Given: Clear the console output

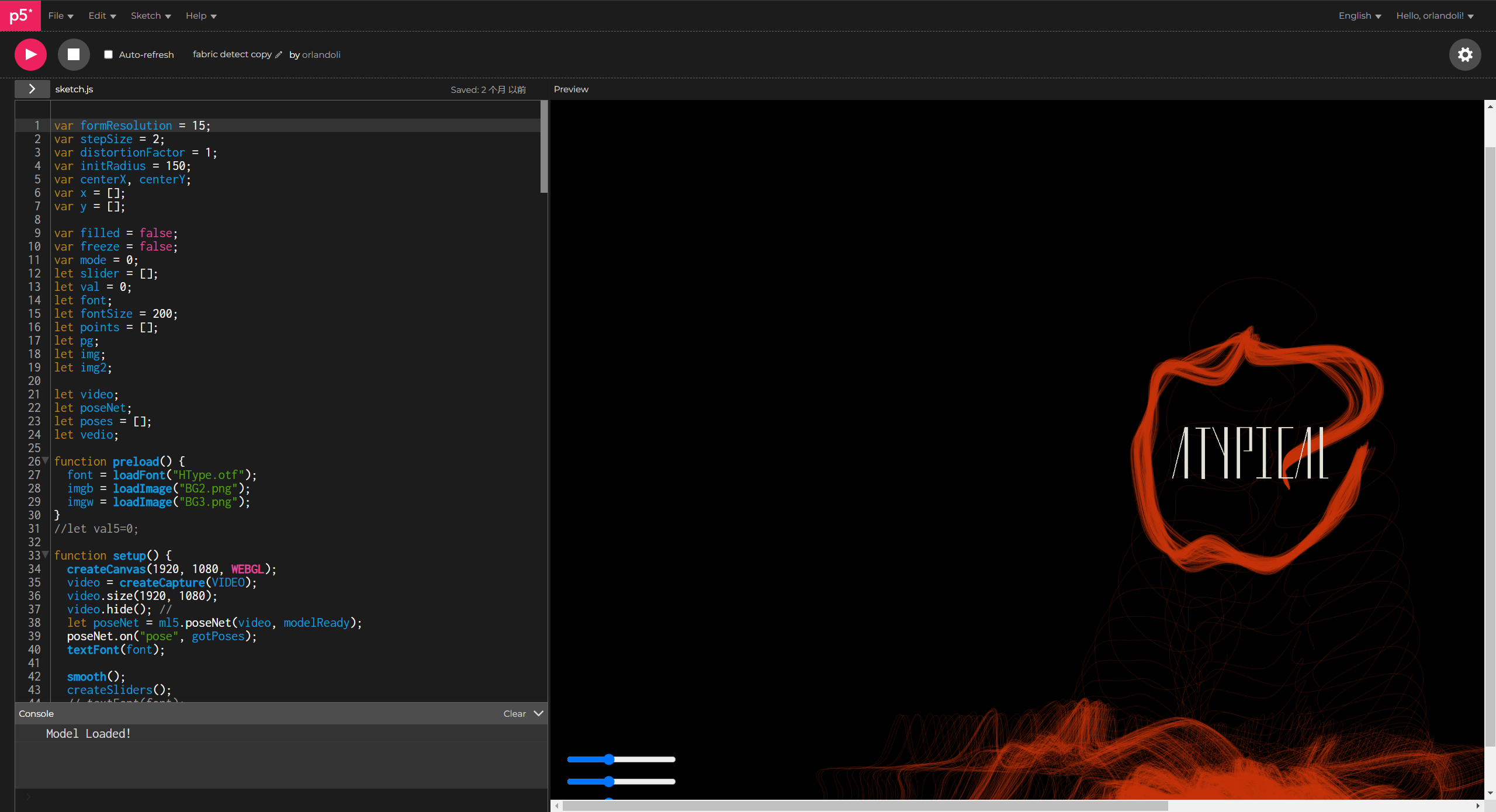Looking at the screenshot, I should (x=514, y=713).
